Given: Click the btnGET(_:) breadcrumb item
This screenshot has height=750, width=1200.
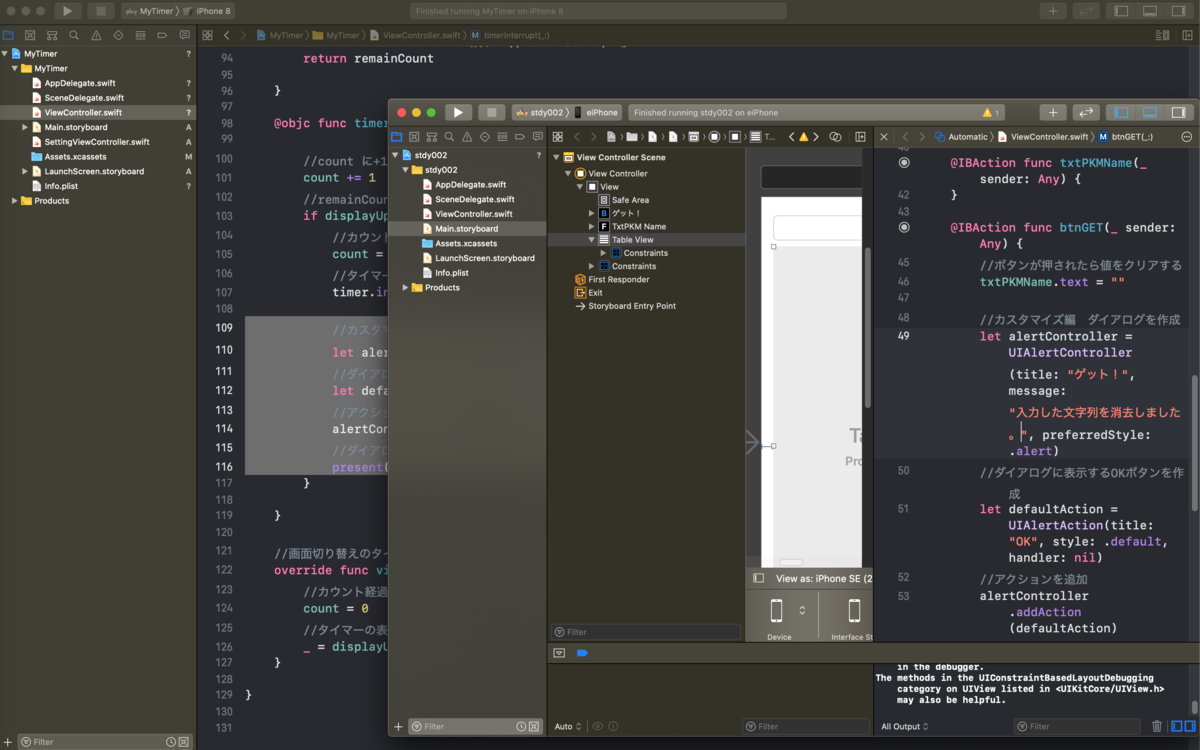Looking at the screenshot, I should [x=1124, y=136].
